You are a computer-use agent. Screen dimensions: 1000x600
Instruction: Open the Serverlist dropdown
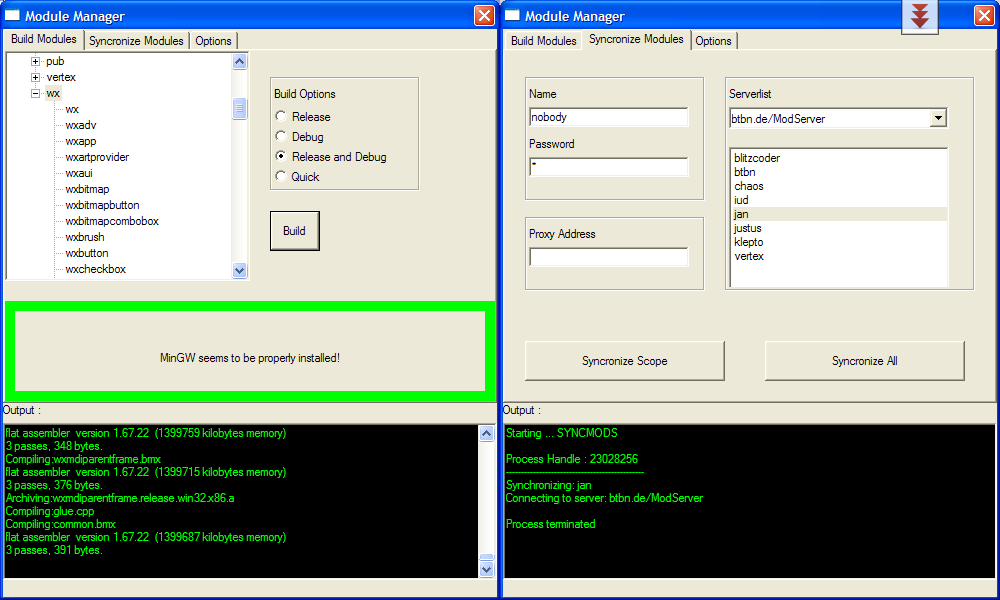(937, 119)
